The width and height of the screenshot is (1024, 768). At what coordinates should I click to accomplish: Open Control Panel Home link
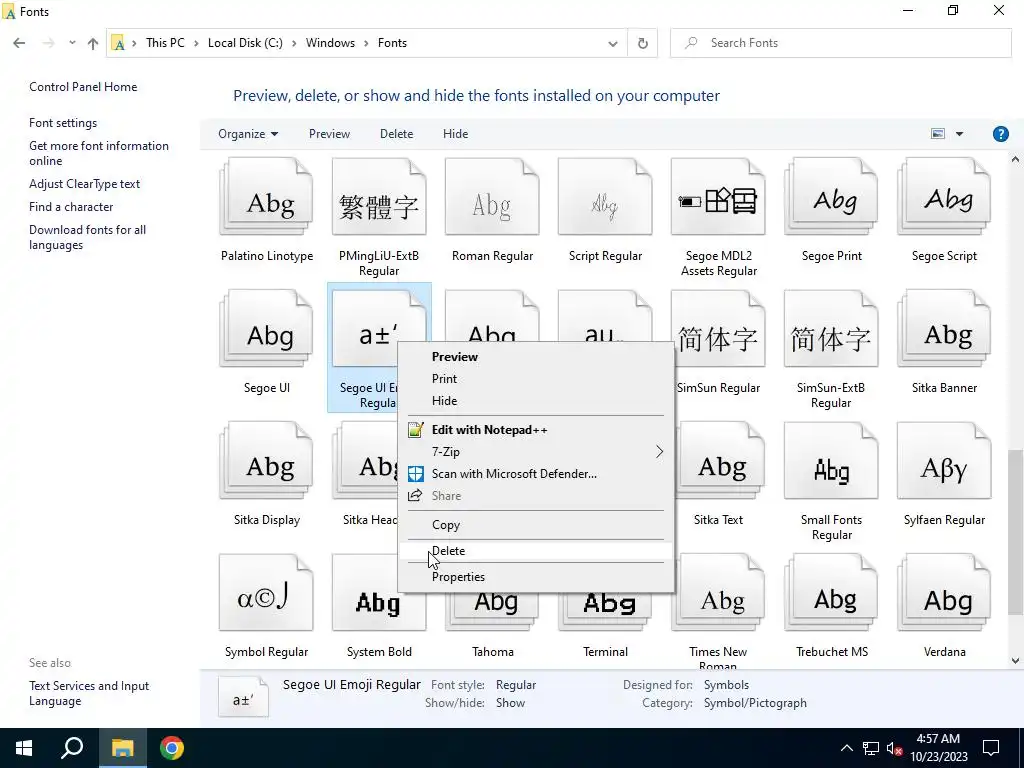(x=83, y=87)
